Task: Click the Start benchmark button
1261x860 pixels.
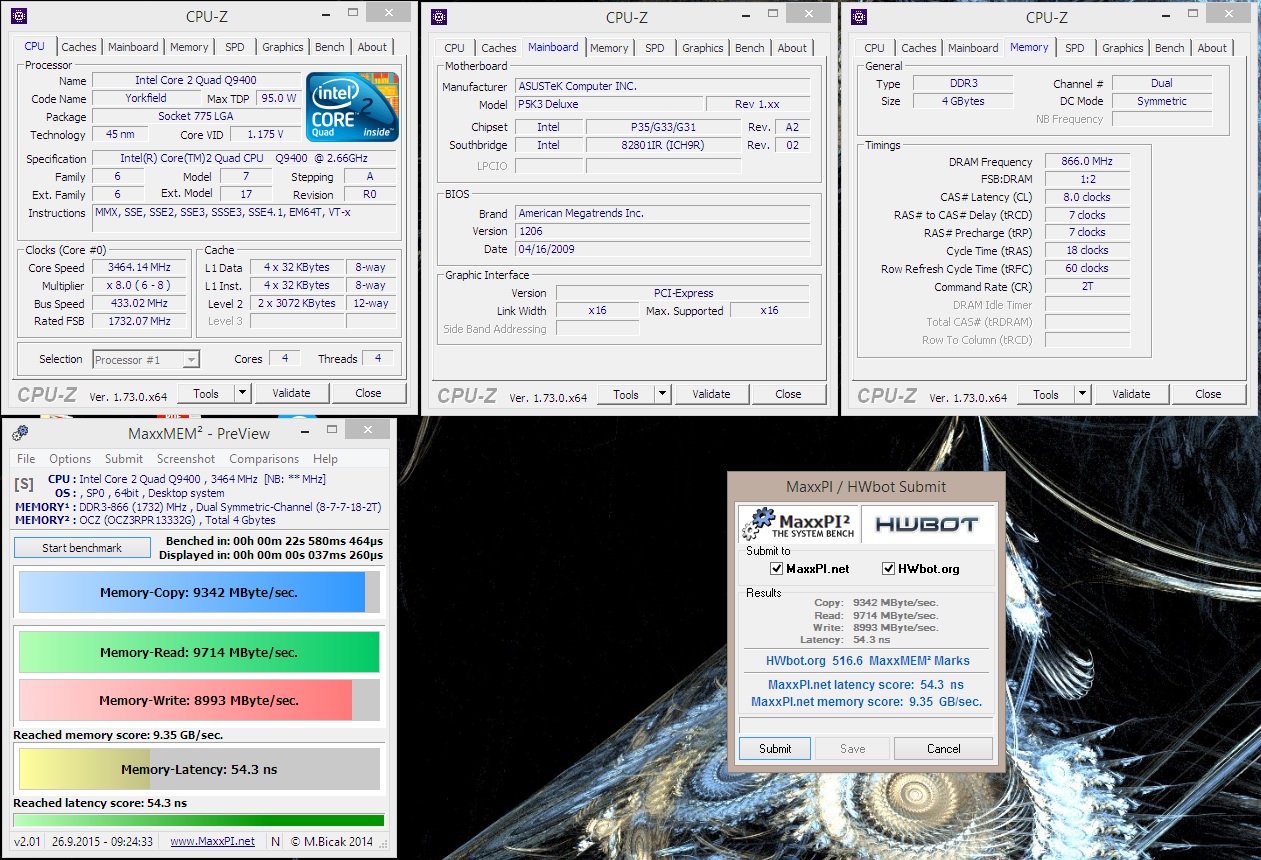Action: click(82, 548)
